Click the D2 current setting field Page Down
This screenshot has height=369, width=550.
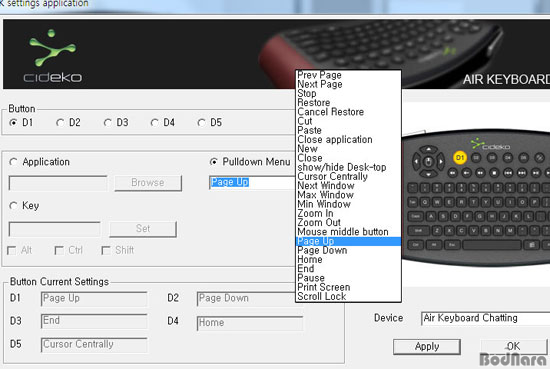point(246,299)
